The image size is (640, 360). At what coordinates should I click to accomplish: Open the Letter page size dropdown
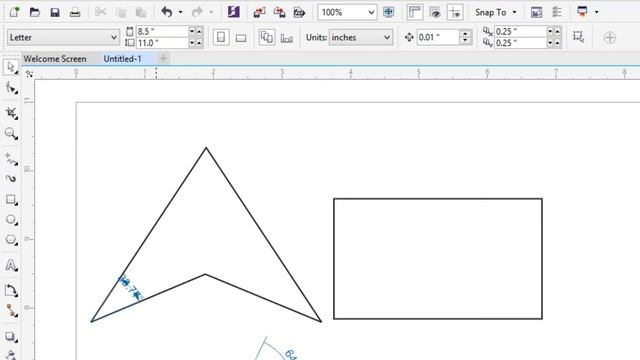coord(63,38)
